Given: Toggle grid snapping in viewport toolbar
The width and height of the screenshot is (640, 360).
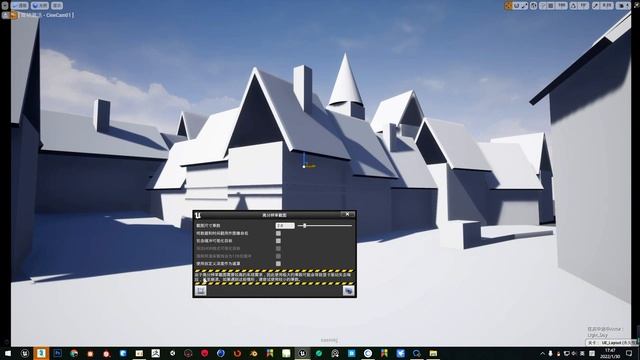Looking at the screenshot, I should coord(550,6).
